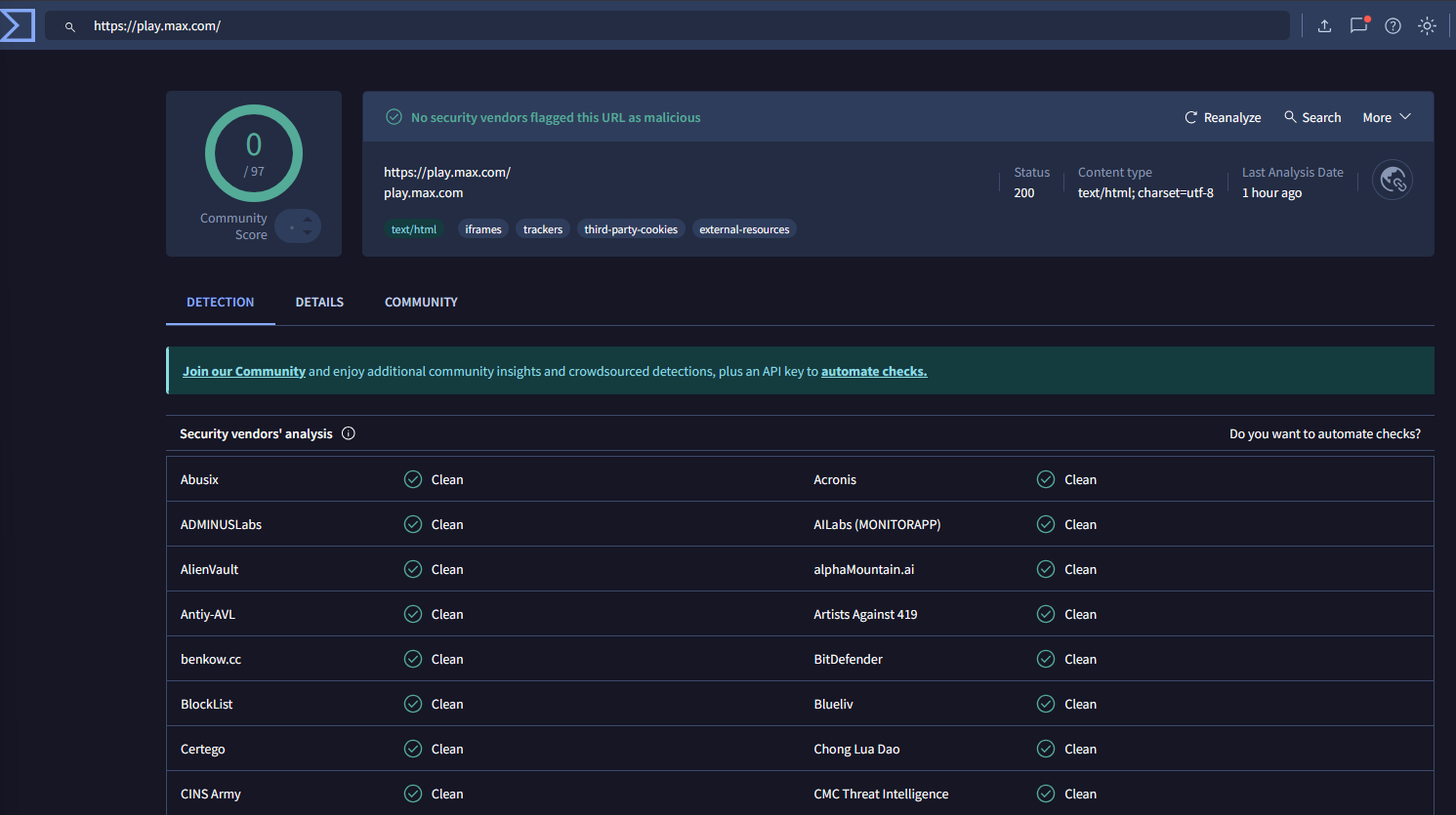Click the third-party-cookies tag

631,229
